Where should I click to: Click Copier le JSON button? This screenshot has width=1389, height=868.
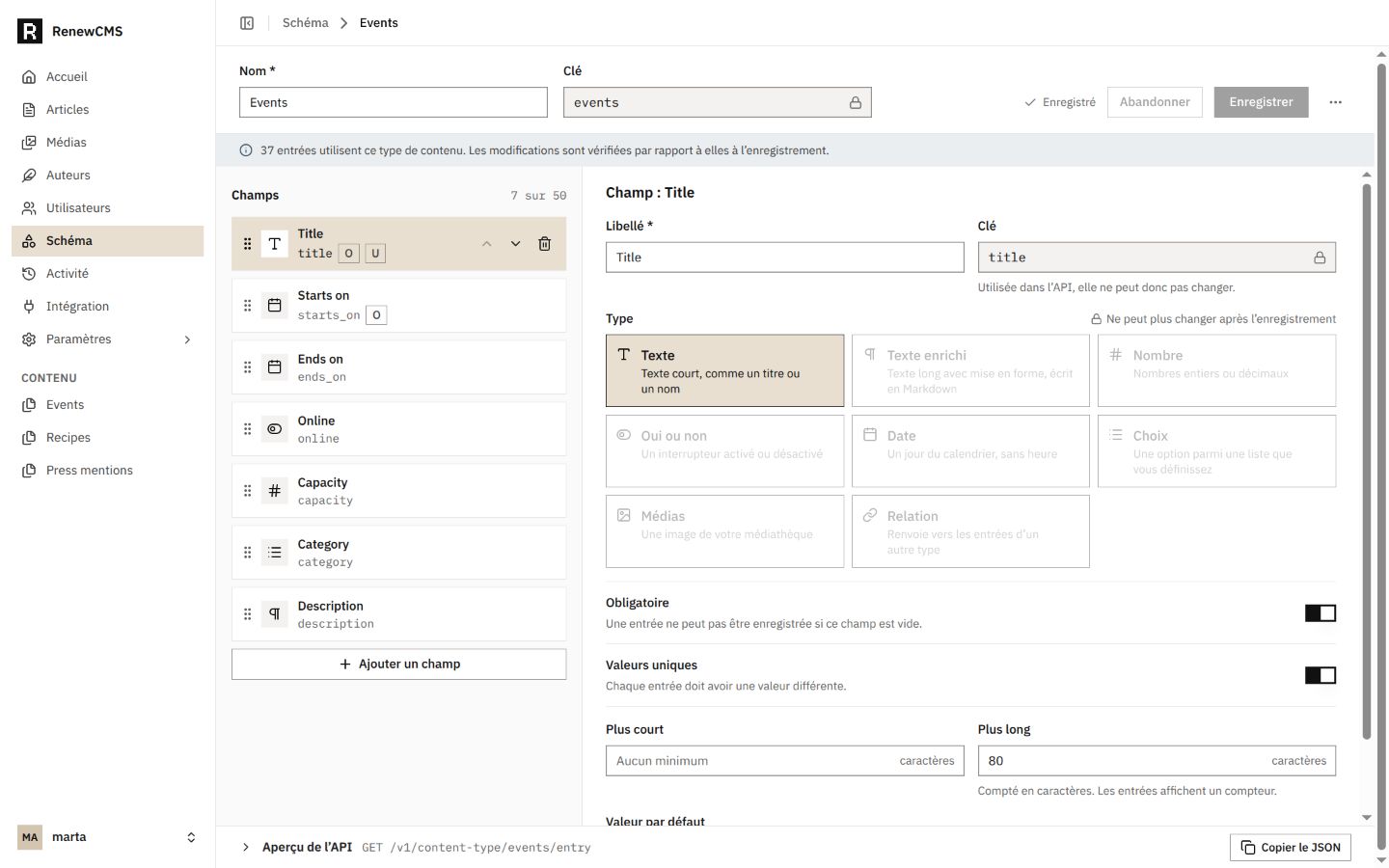point(1291,848)
